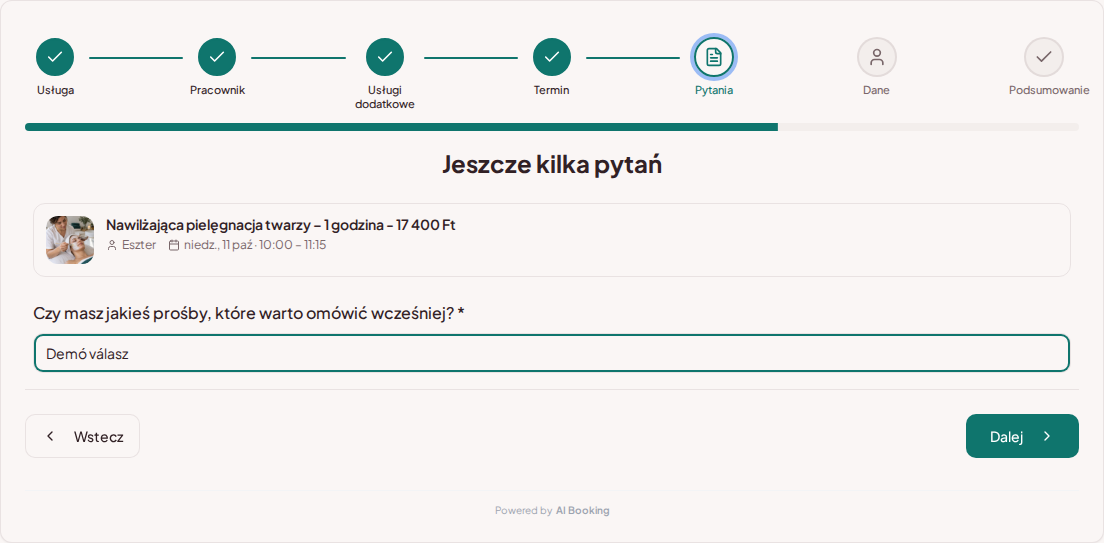
Task: Click the facial treatment service thumbnail
Action: click(x=70, y=239)
